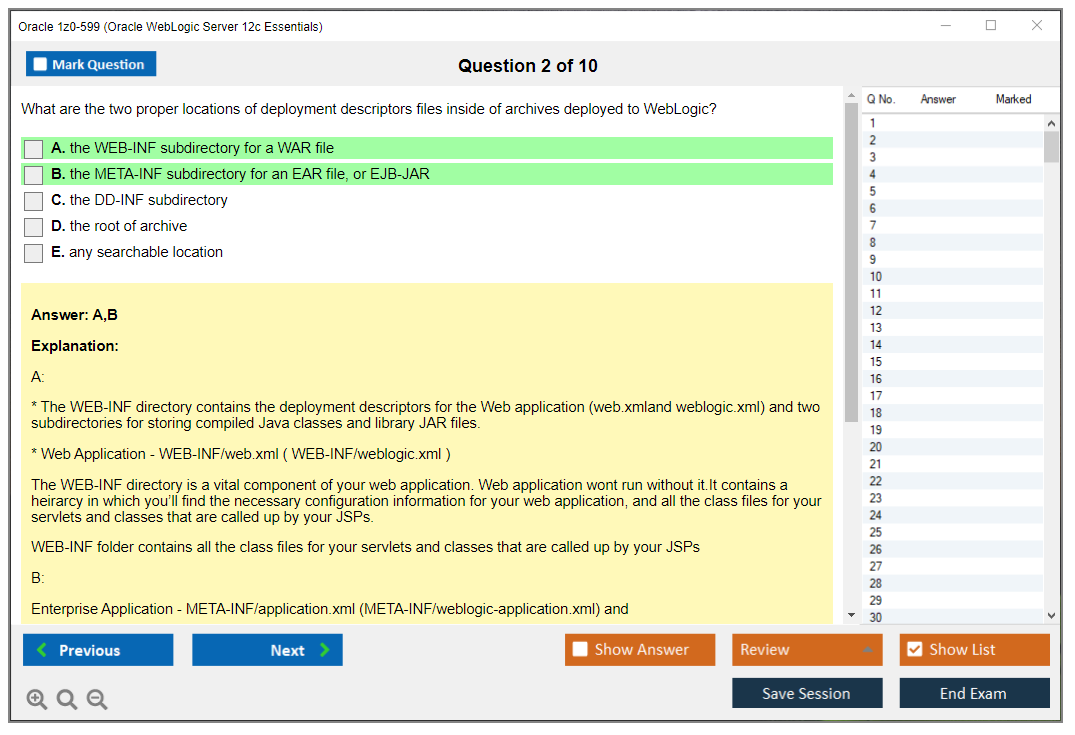Enable the Show Answer checkbox
Screen dimensions: 1075x735
pyautogui.click(x=579, y=649)
